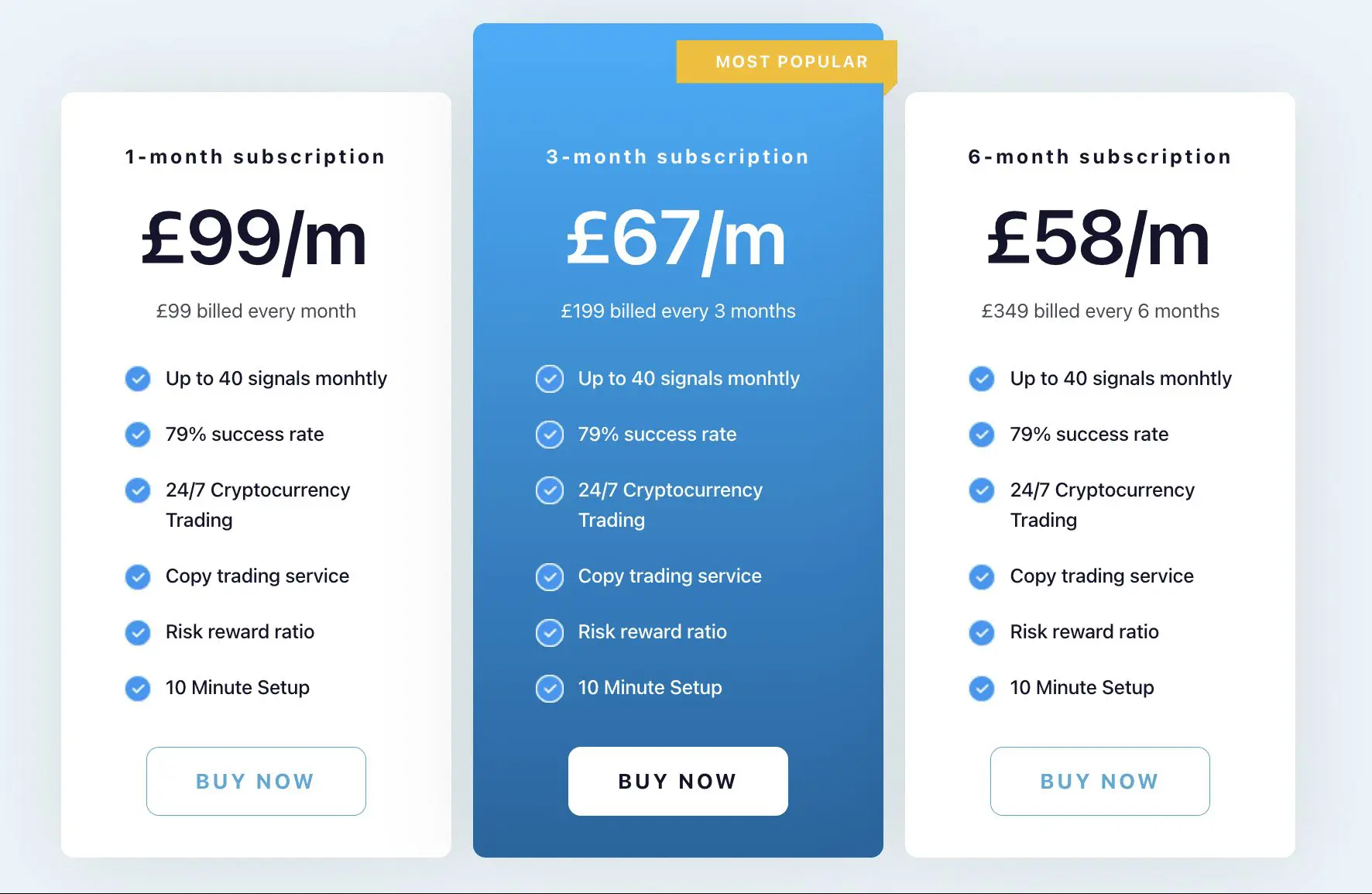Click checkmark beside 1-month 40 signals feature

[138, 379]
